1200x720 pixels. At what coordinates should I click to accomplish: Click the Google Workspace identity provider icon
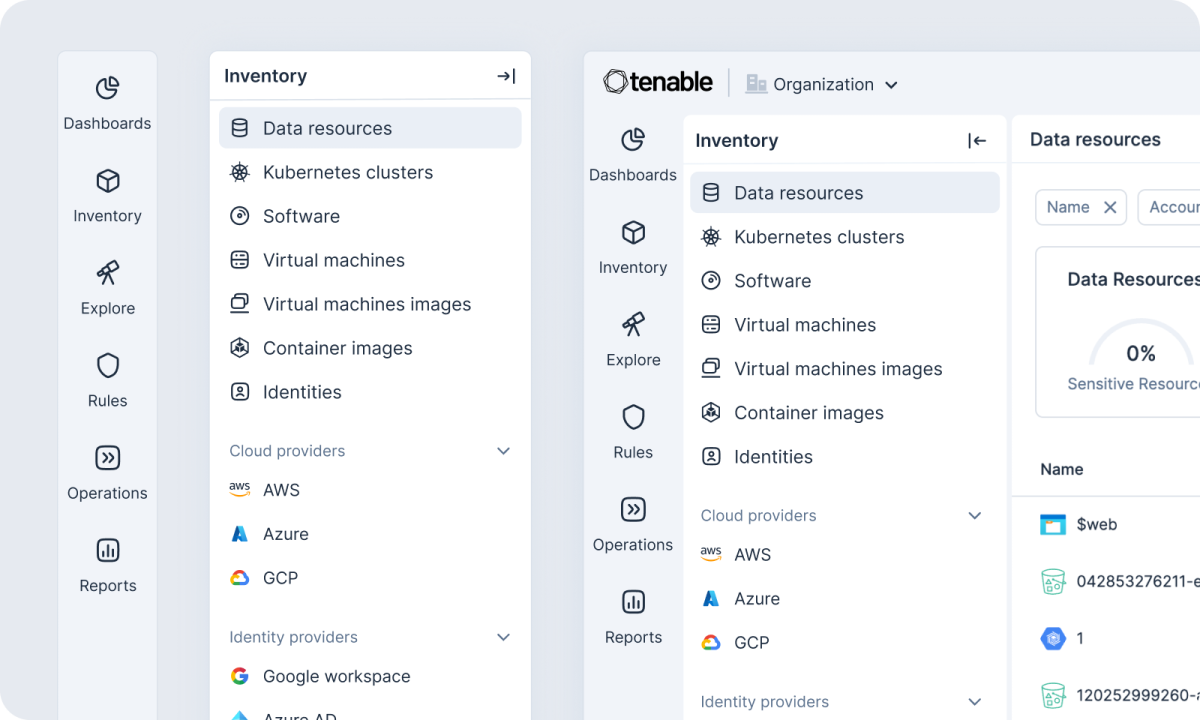pos(240,676)
